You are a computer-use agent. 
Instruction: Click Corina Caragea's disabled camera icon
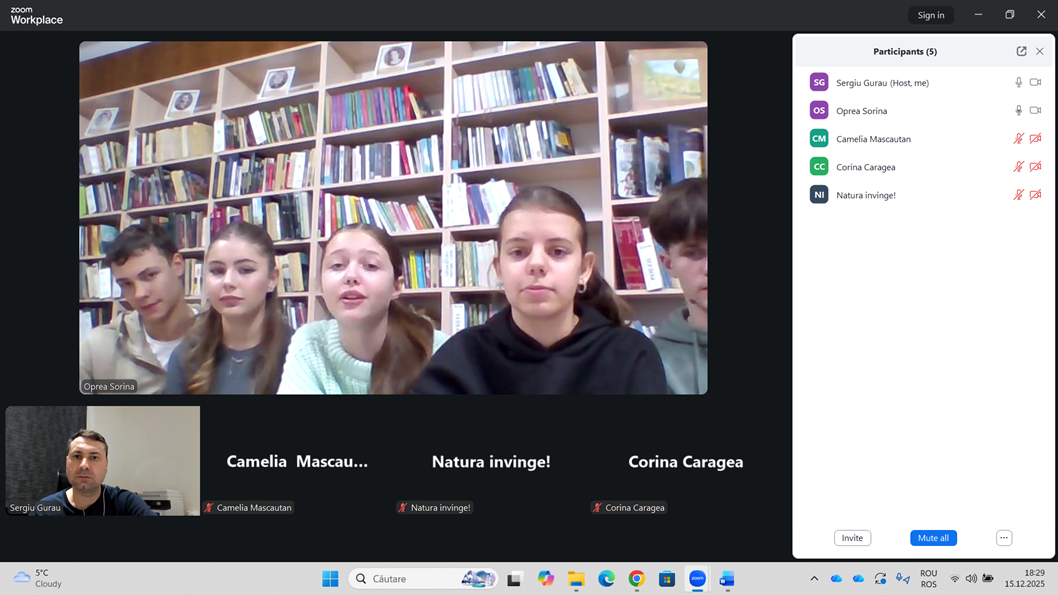coord(1035,167)
